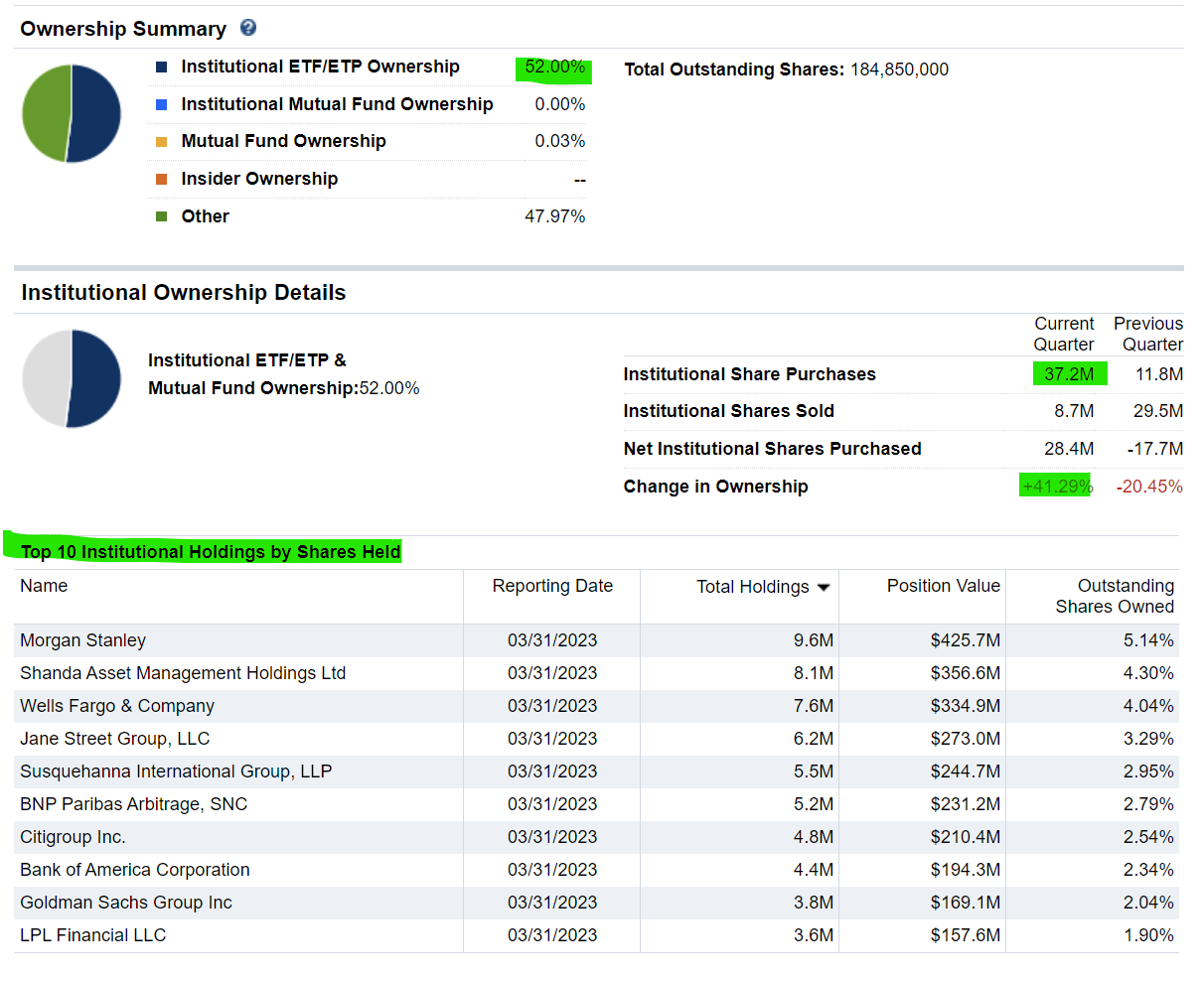
Task: Click the Previous Quarter column heading
Action: 1148,334
